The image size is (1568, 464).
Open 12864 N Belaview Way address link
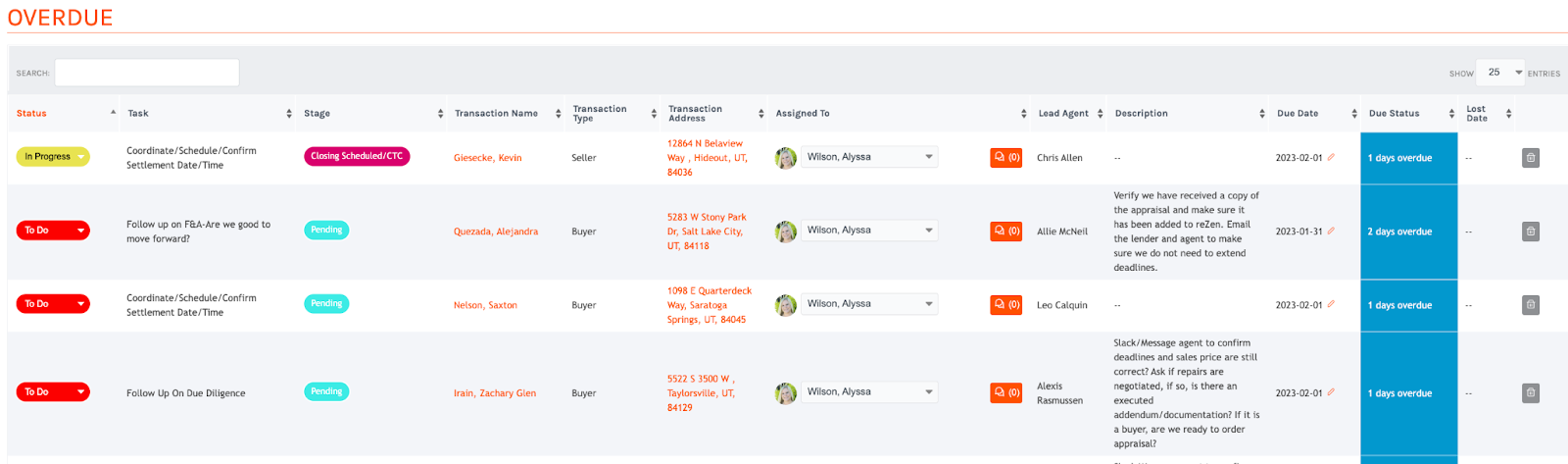tap(708, 158)
